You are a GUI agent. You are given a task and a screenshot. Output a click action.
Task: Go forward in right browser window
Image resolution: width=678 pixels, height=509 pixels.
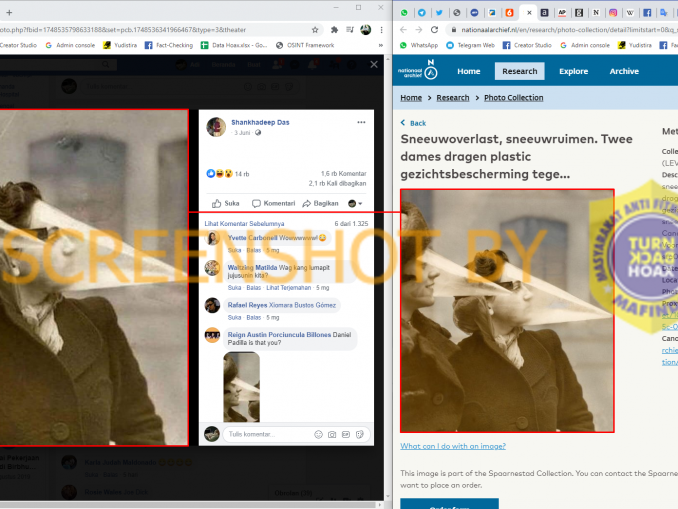tap(419, 29)
